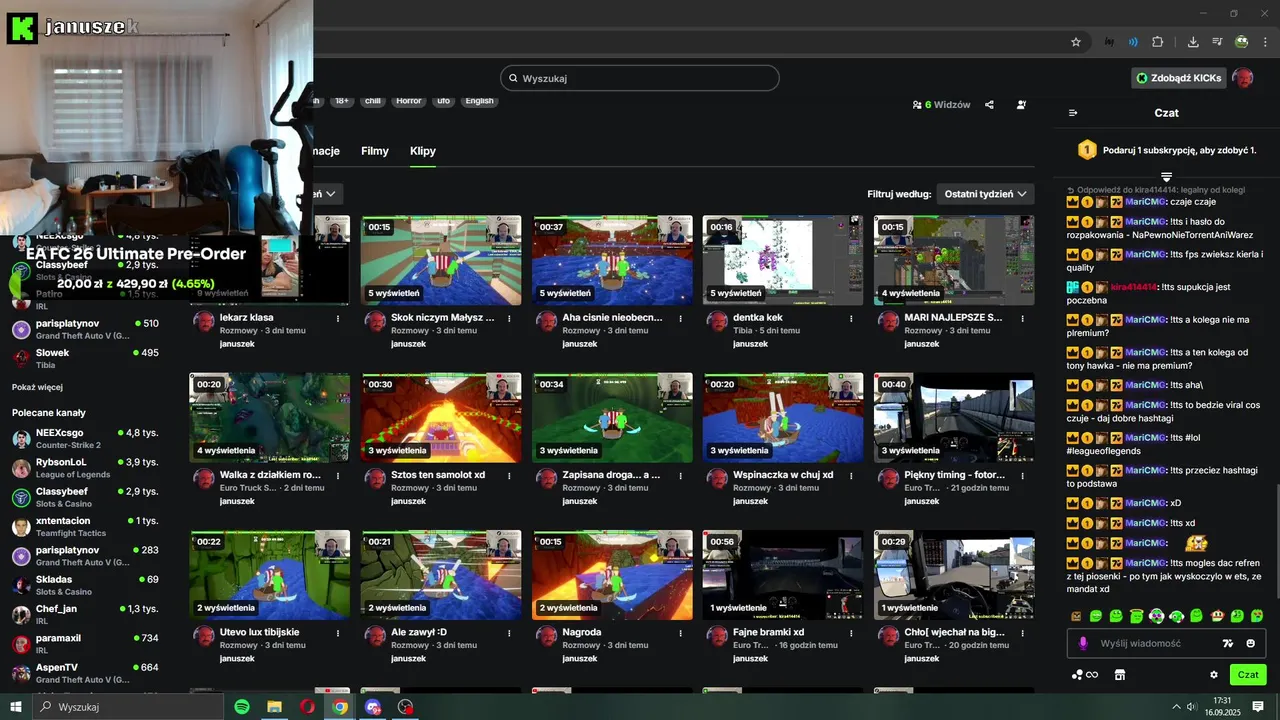
Task: Open File Explorer from the taskbar
Action: pyautogui.click(x=274, y=707)
